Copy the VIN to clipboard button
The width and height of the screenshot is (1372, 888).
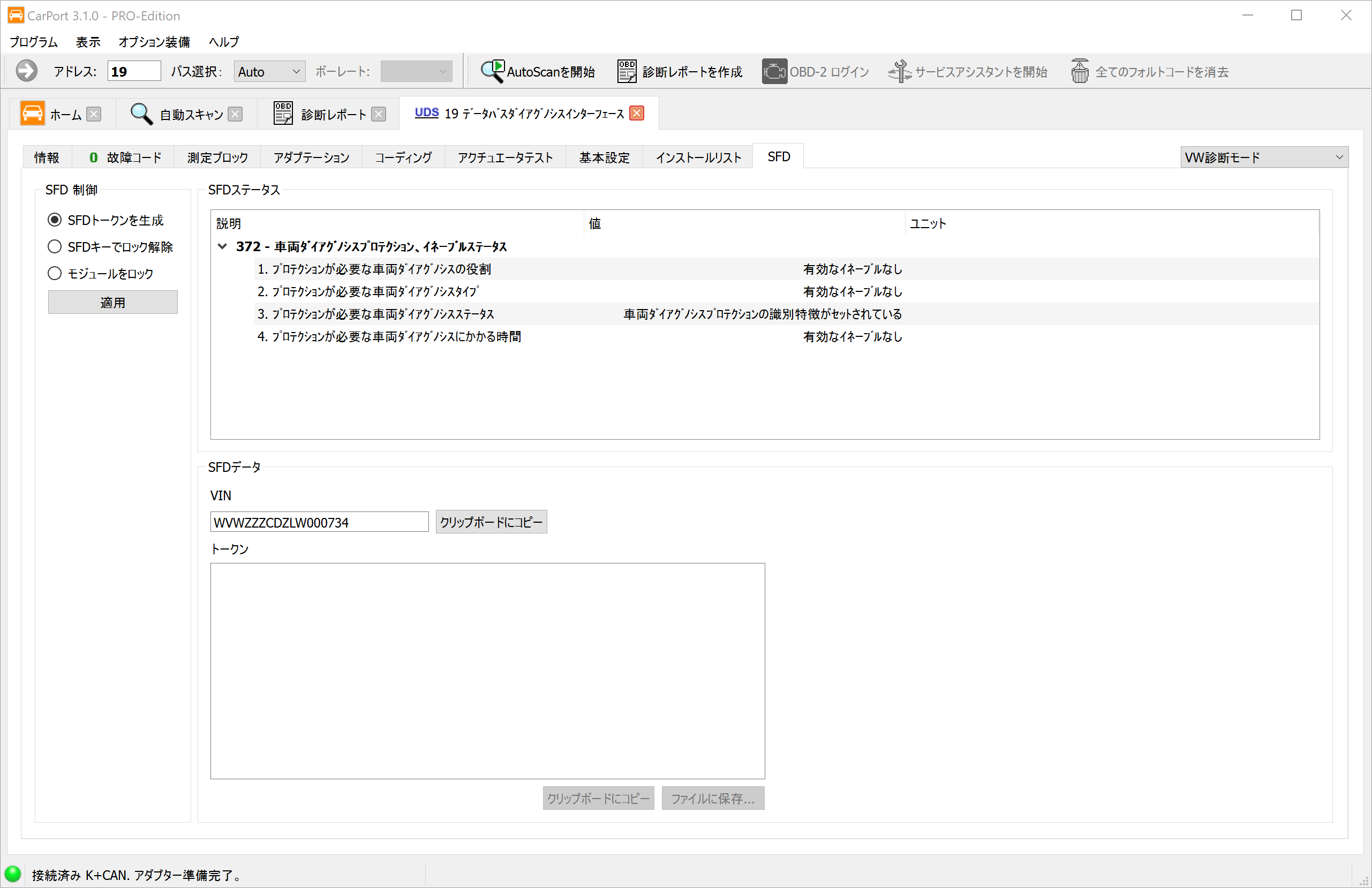pos(491,522)
